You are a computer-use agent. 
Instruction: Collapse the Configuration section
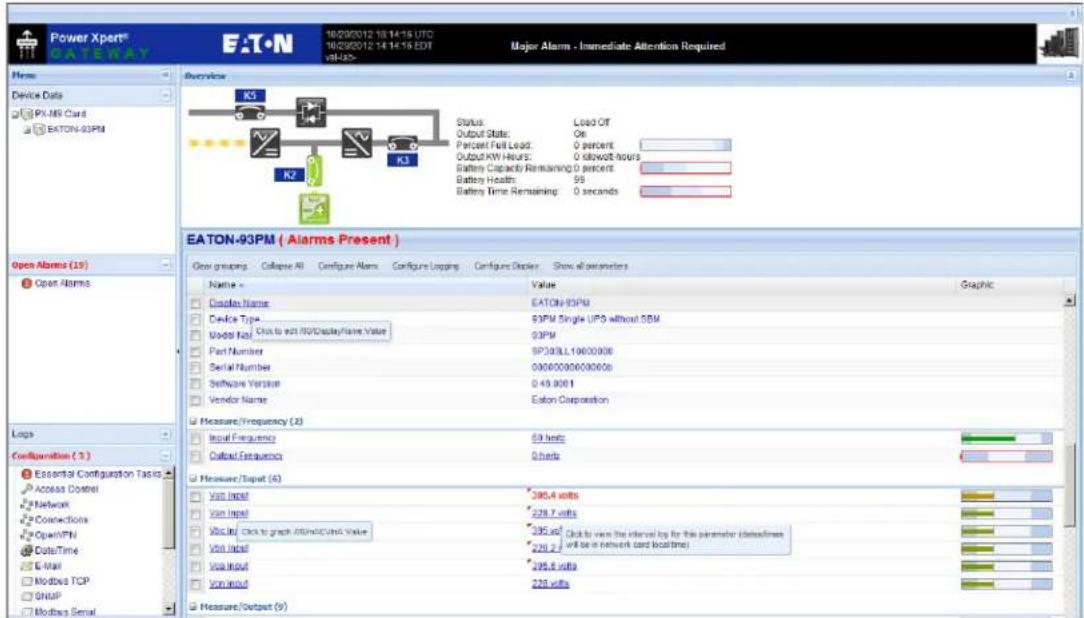tap(165, 456)
